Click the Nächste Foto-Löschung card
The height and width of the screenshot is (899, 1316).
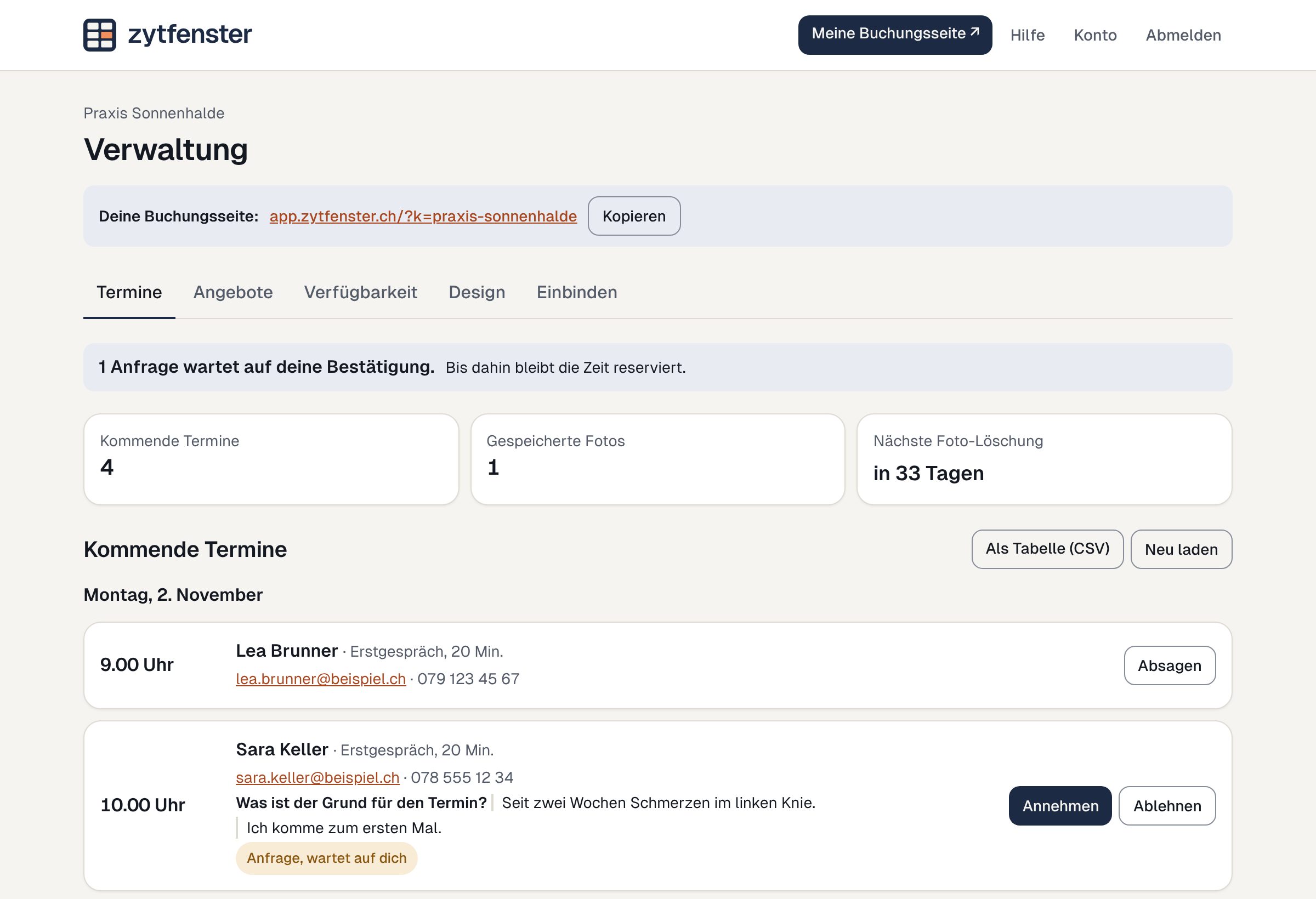coord(1045,459)
